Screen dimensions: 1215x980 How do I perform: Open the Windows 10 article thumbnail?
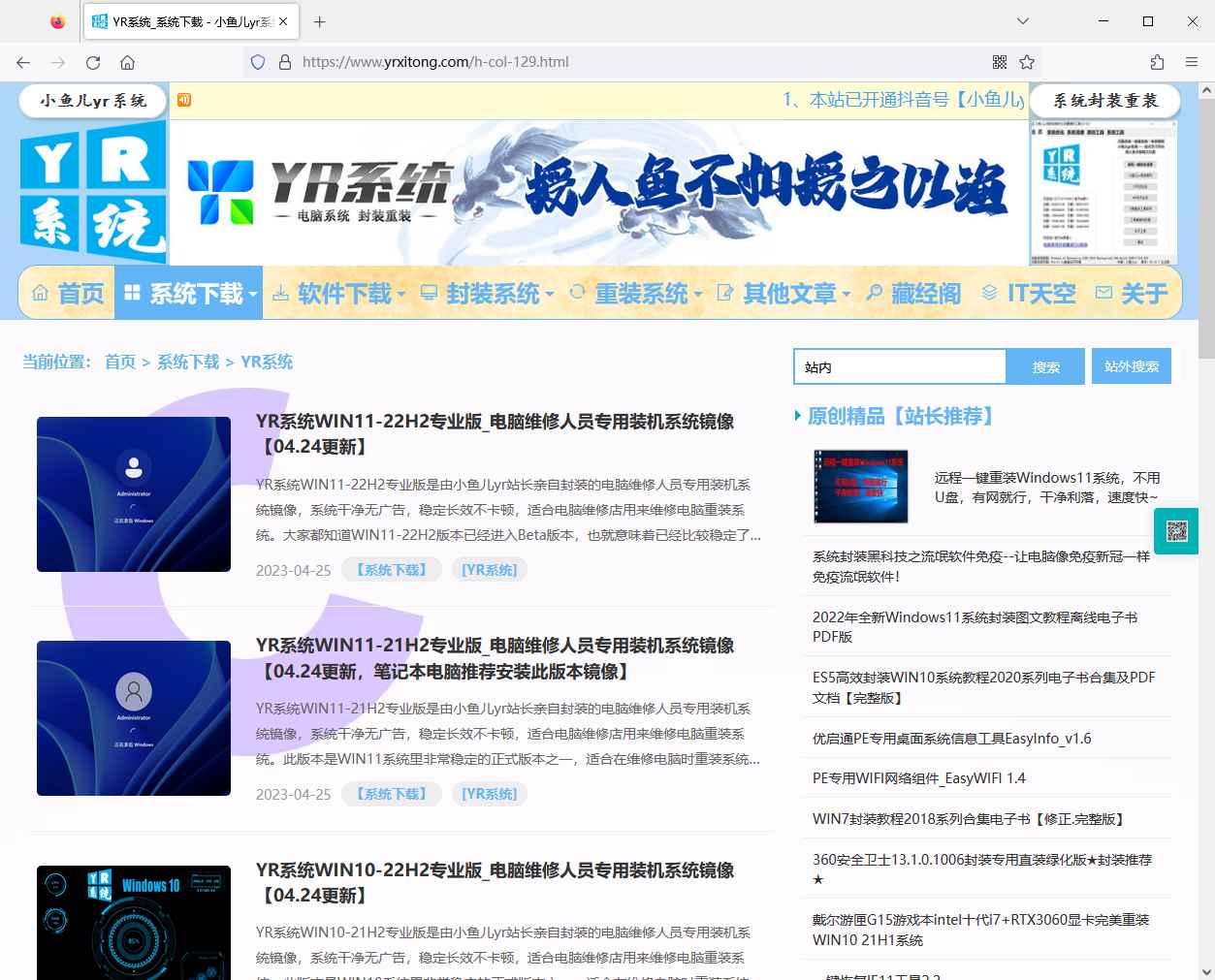pos(134,921)
